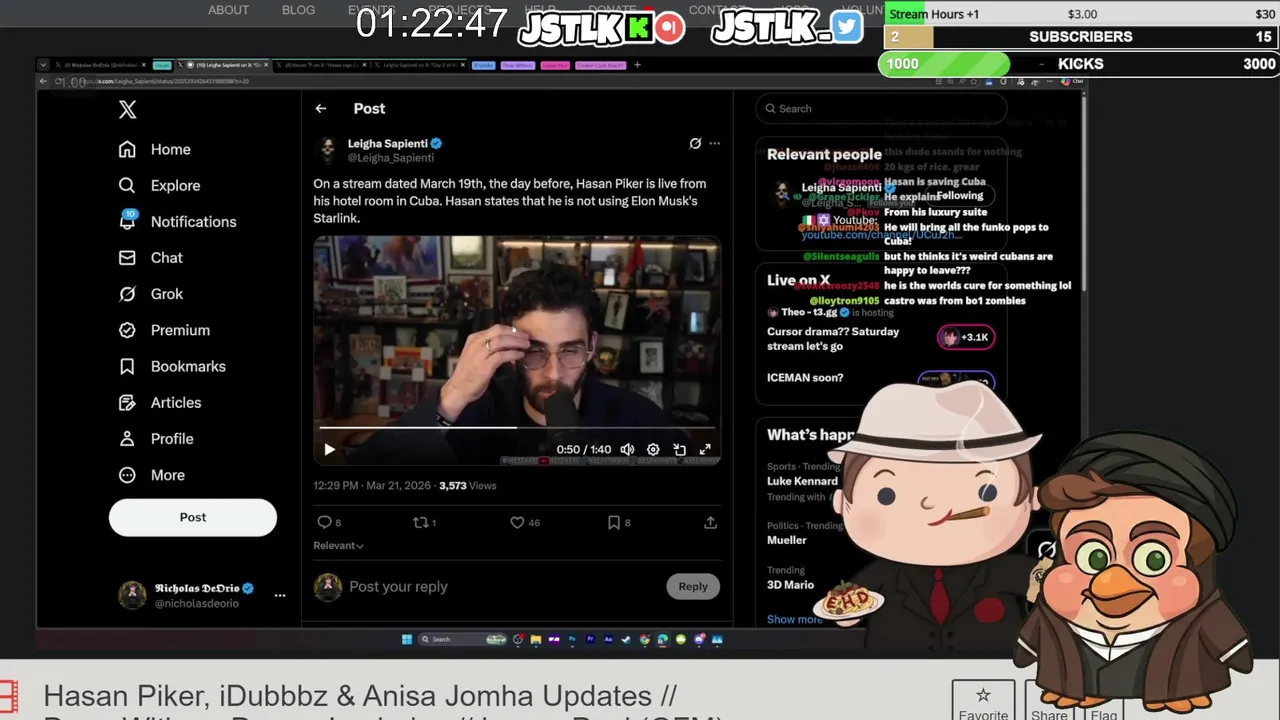Click the repost icon with 1

point(425,522)
